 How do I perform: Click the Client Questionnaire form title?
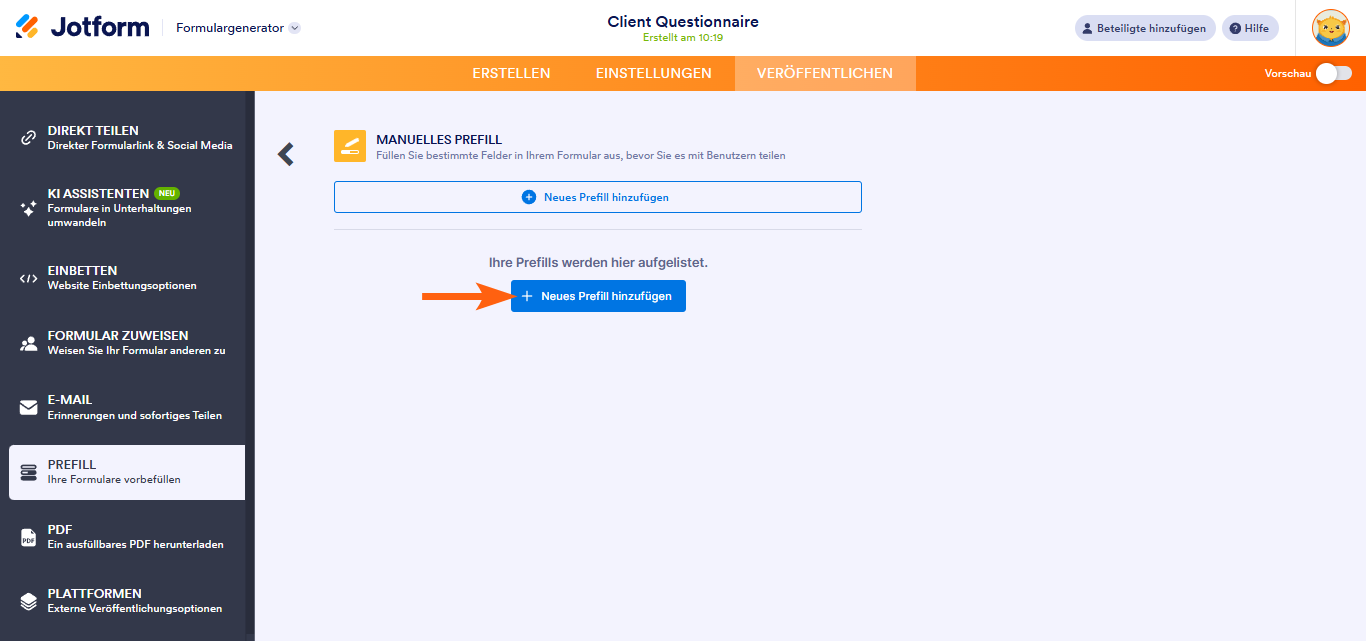682,21
